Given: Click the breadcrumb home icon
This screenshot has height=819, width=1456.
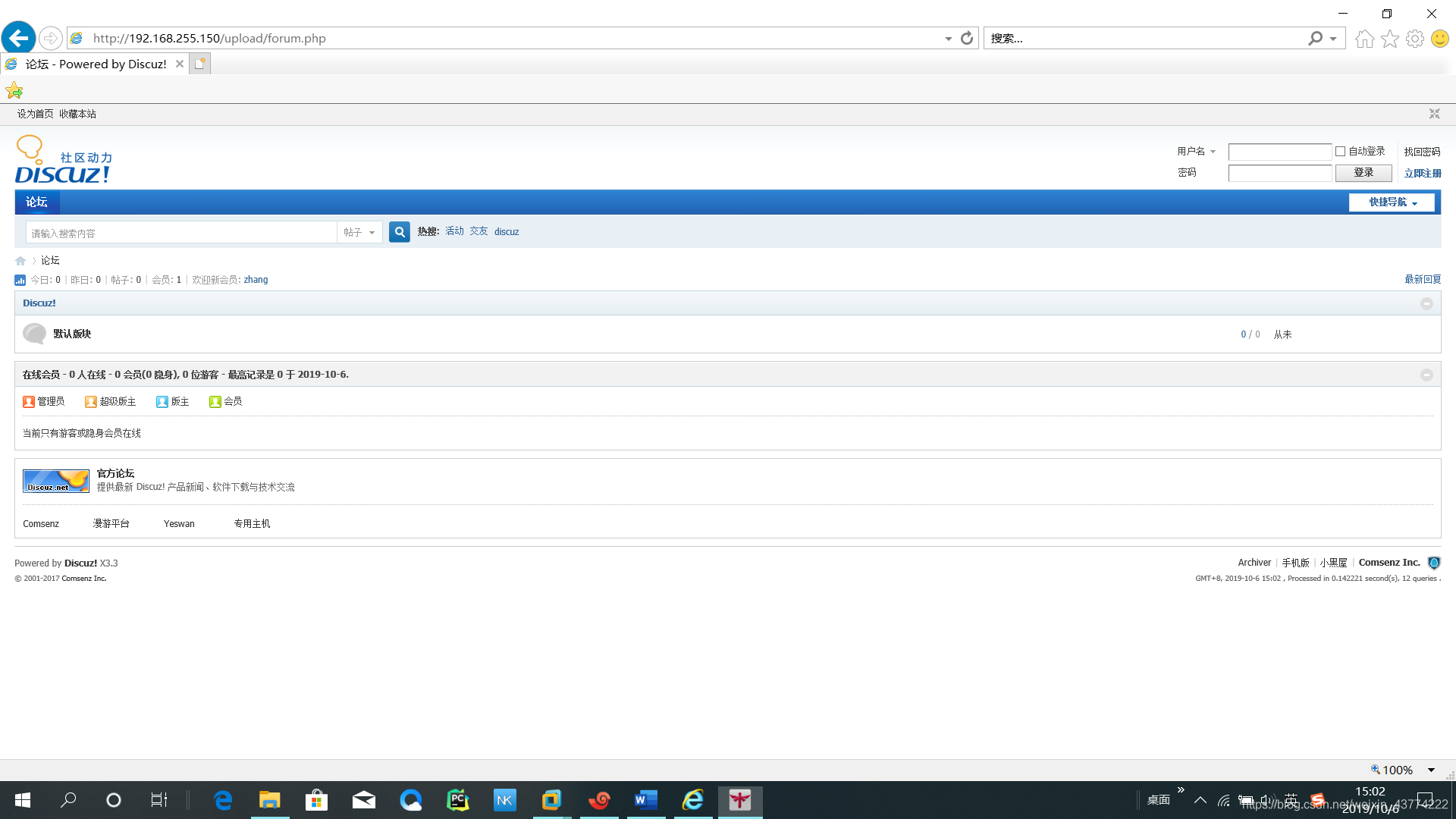Looking at the screenshot, I should click(x=20, y=261).
